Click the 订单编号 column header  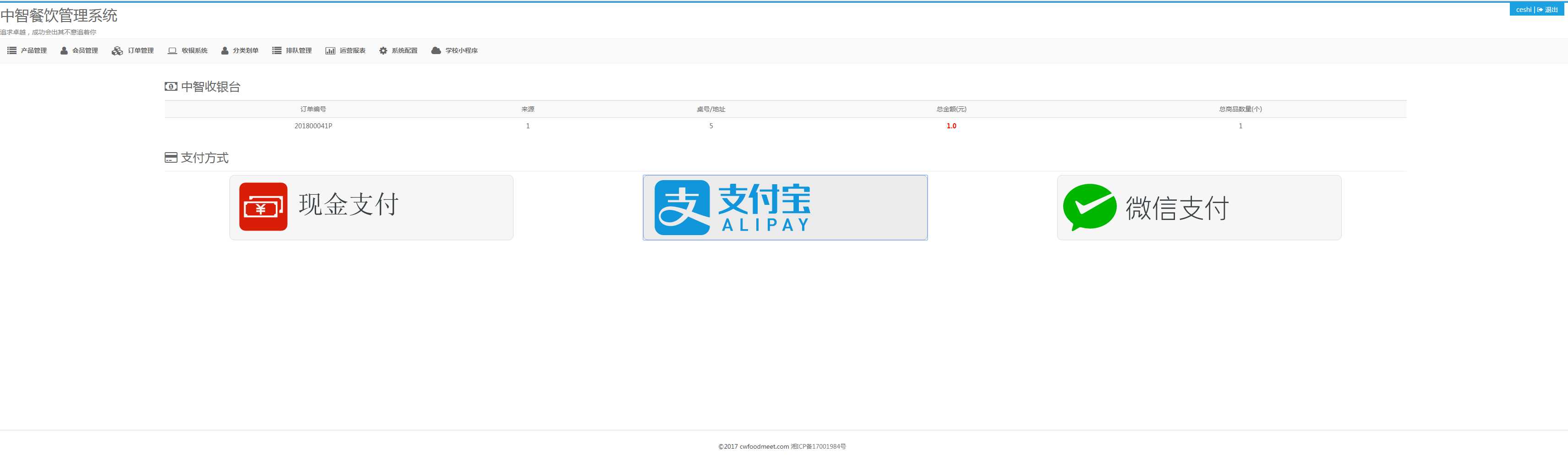tap(313, 109)
